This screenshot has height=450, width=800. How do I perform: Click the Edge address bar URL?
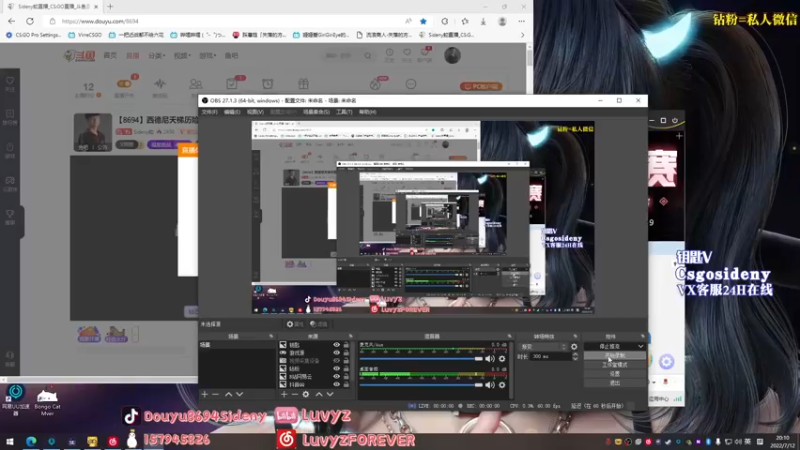click(100, 21)
